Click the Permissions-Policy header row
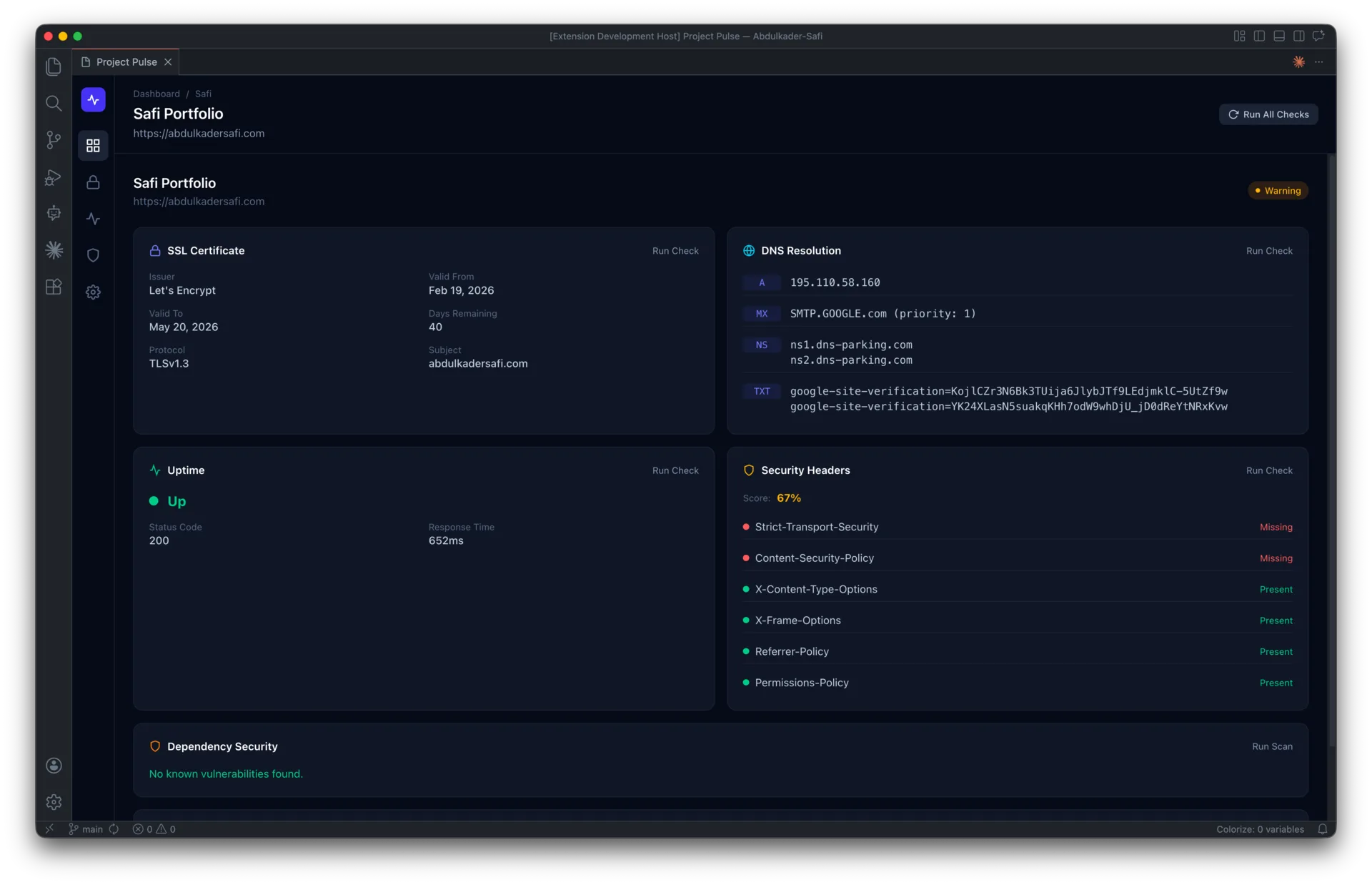The height and width of the screenshot is (885, 1372). (1018, 683)
